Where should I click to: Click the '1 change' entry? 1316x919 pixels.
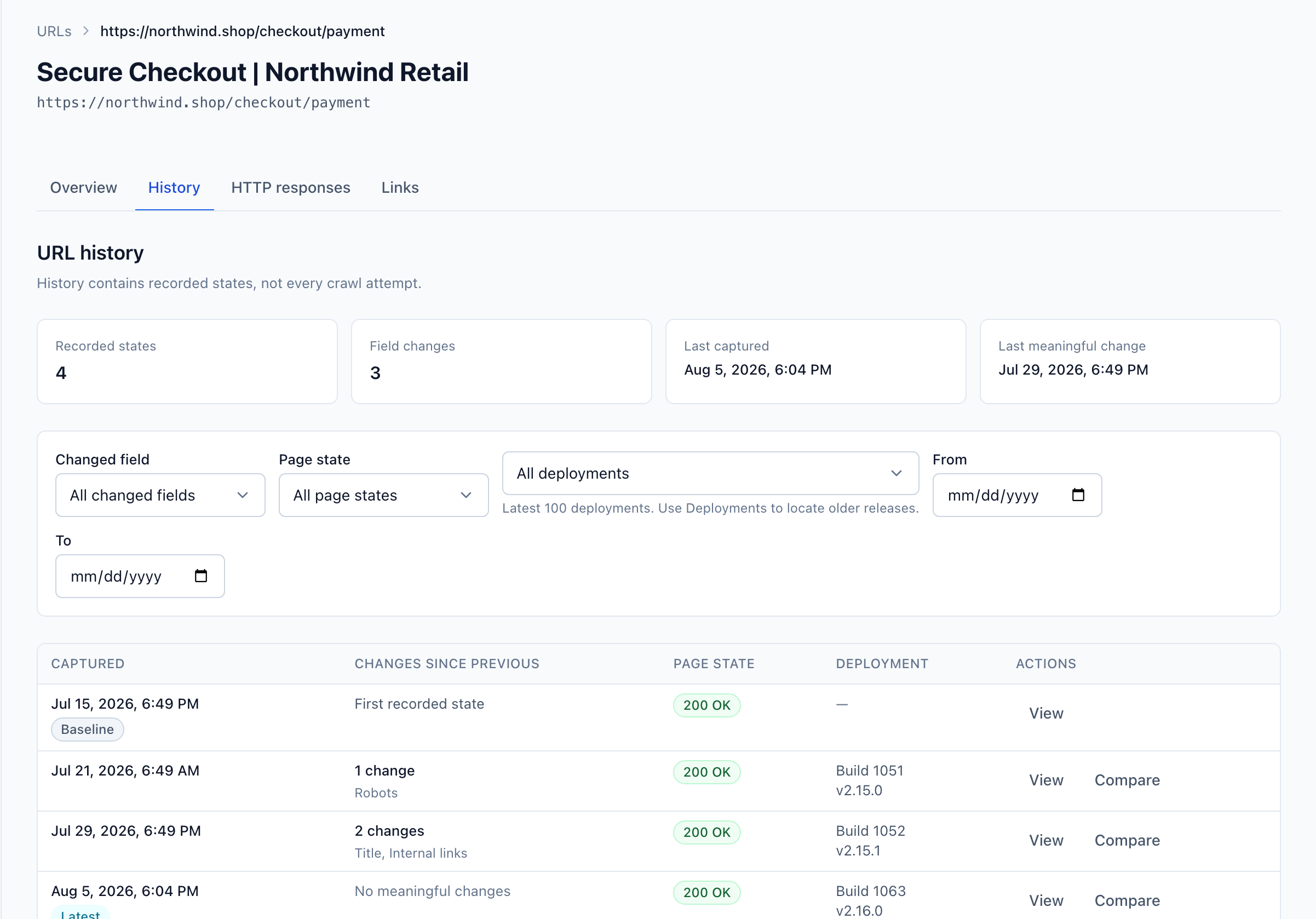coord(384,770)
